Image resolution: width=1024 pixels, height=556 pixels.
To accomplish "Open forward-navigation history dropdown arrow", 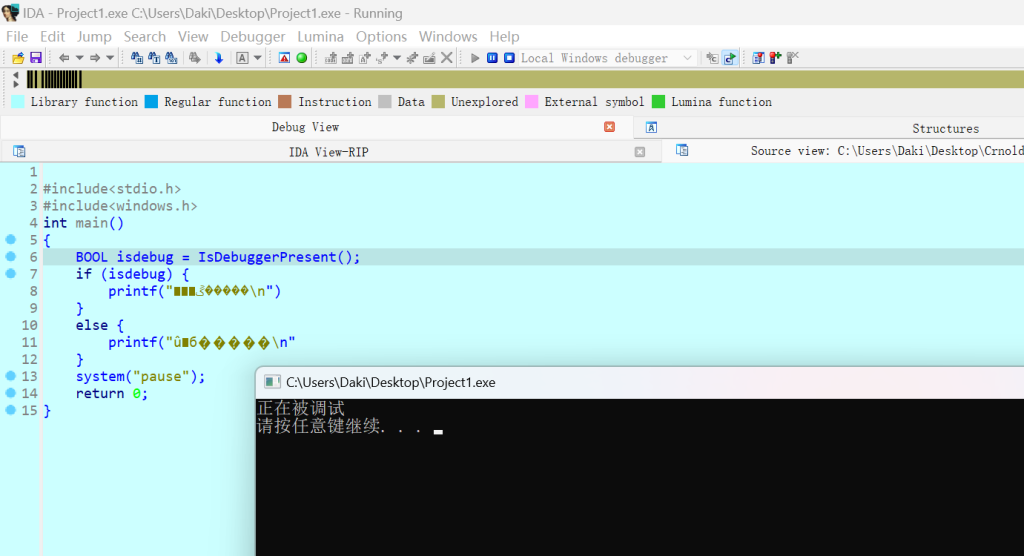I will click(x=110, y=58).
